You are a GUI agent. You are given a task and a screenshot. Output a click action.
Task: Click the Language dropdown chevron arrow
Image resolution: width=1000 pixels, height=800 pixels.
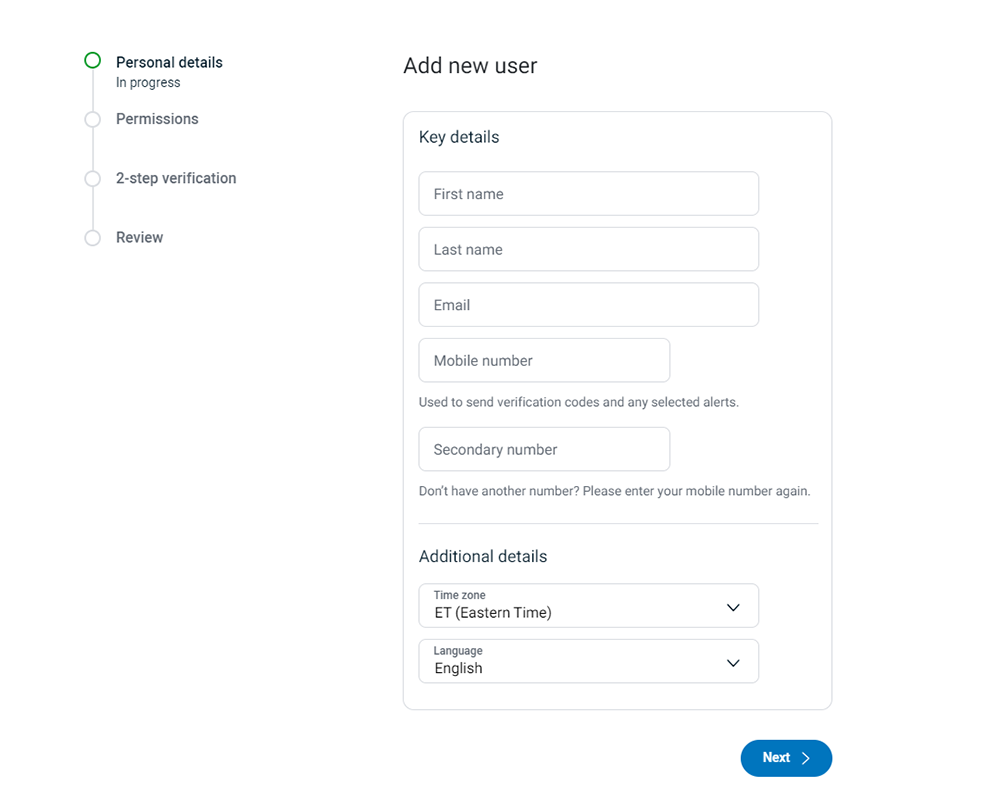732,661
